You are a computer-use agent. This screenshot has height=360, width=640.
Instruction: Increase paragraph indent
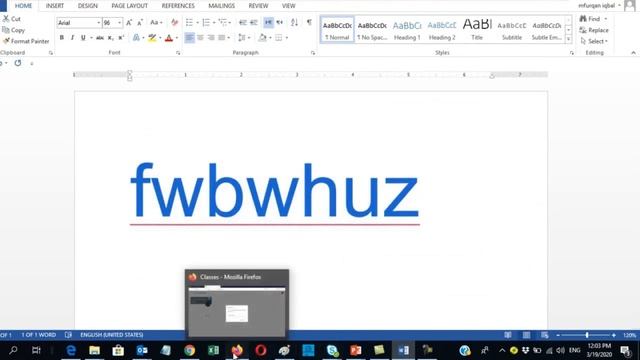pyautogui.click(x=253, y=22)
